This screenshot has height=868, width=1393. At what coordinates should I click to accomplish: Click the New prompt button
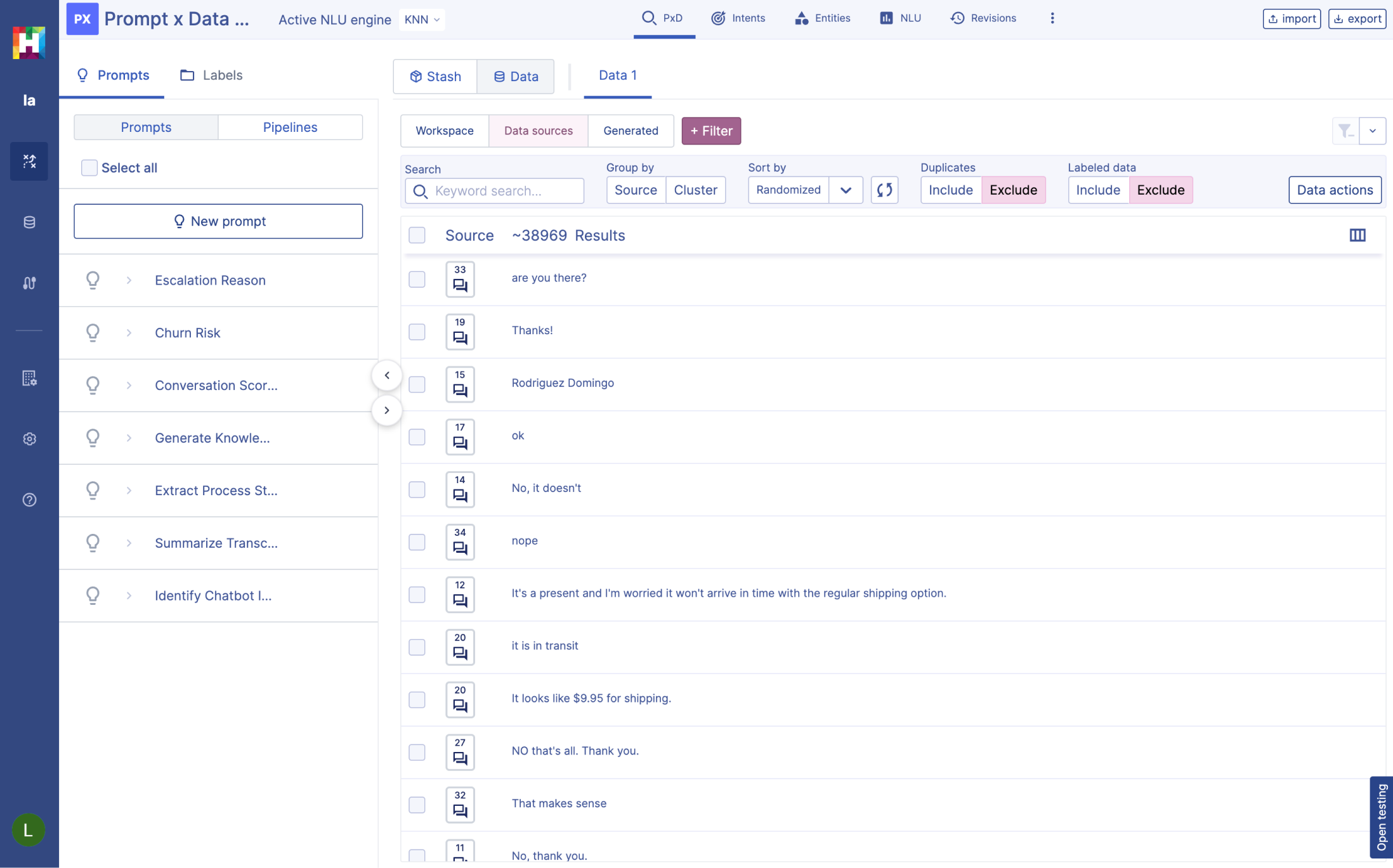click(218, 221)
